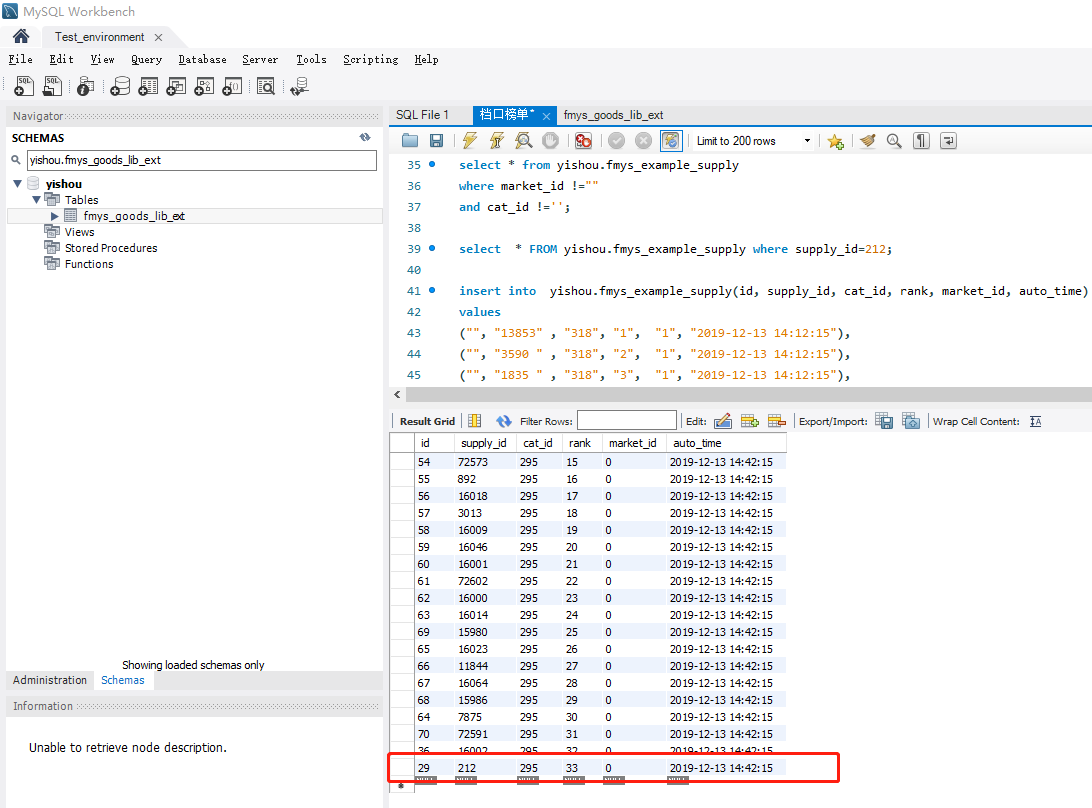Screen dimensions: 1092x808
Task: Collapse the yishou schema node
Action: tap(17, 183)
